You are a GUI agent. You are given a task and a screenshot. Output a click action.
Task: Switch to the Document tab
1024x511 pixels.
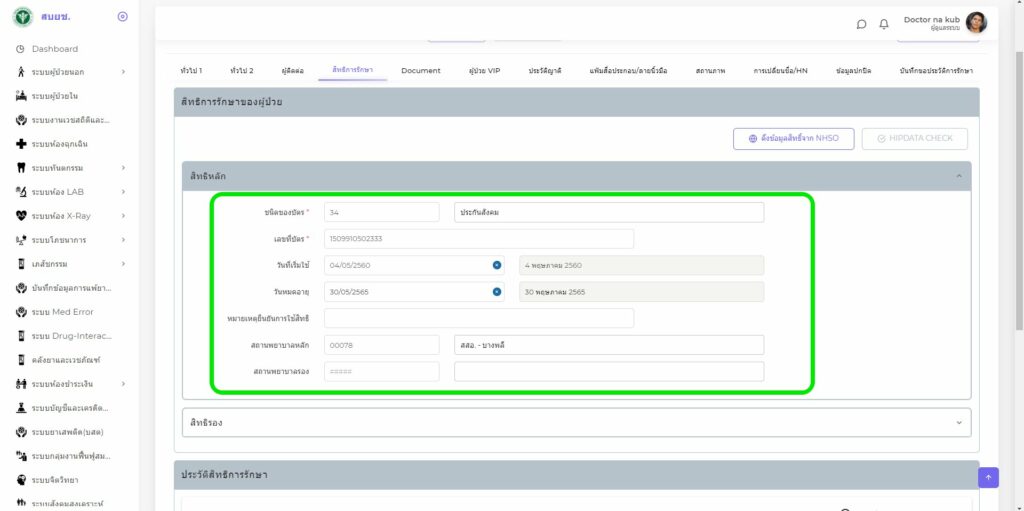click(420, 71)
